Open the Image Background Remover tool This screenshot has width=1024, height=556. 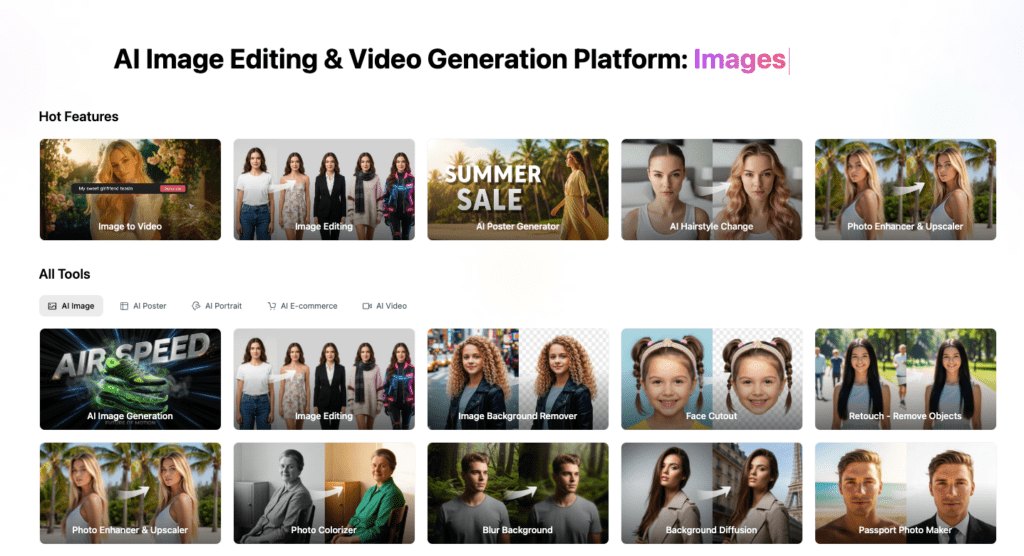(x=517, y=379)
